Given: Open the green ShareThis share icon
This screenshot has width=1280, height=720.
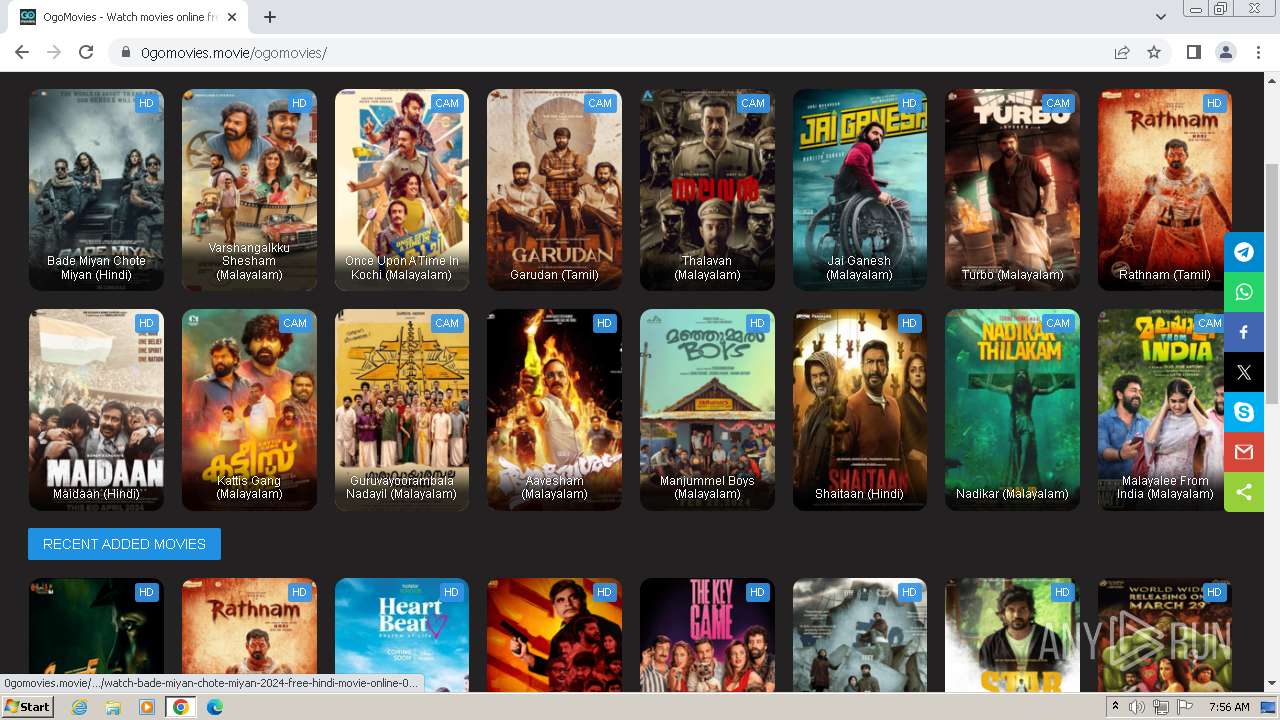Looking at the screenshot, I should click(1244, 492).
